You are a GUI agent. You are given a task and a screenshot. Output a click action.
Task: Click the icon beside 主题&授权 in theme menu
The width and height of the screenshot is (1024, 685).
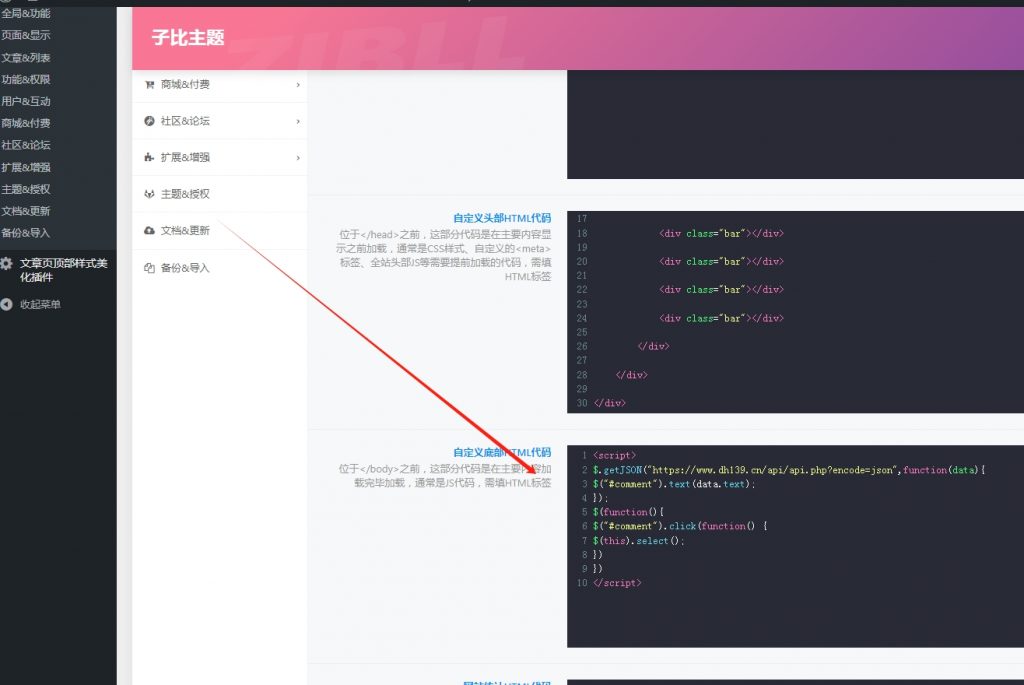point(150,194)
